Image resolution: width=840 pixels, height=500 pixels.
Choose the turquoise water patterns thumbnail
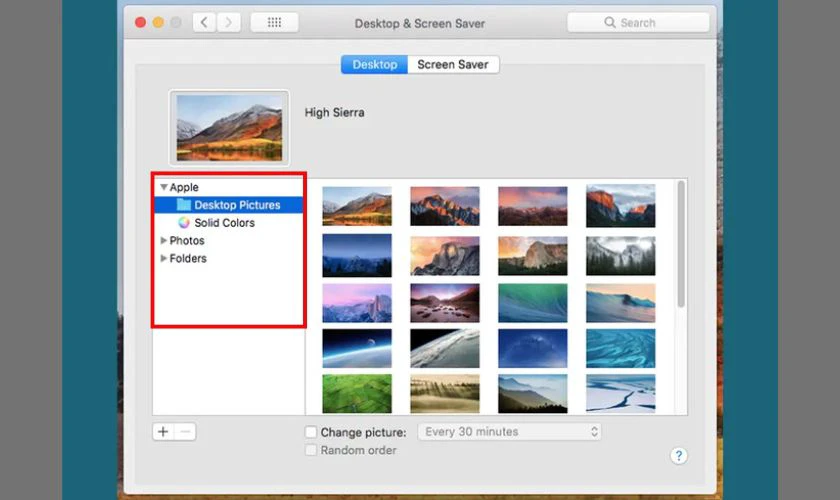tap(620, 348)
